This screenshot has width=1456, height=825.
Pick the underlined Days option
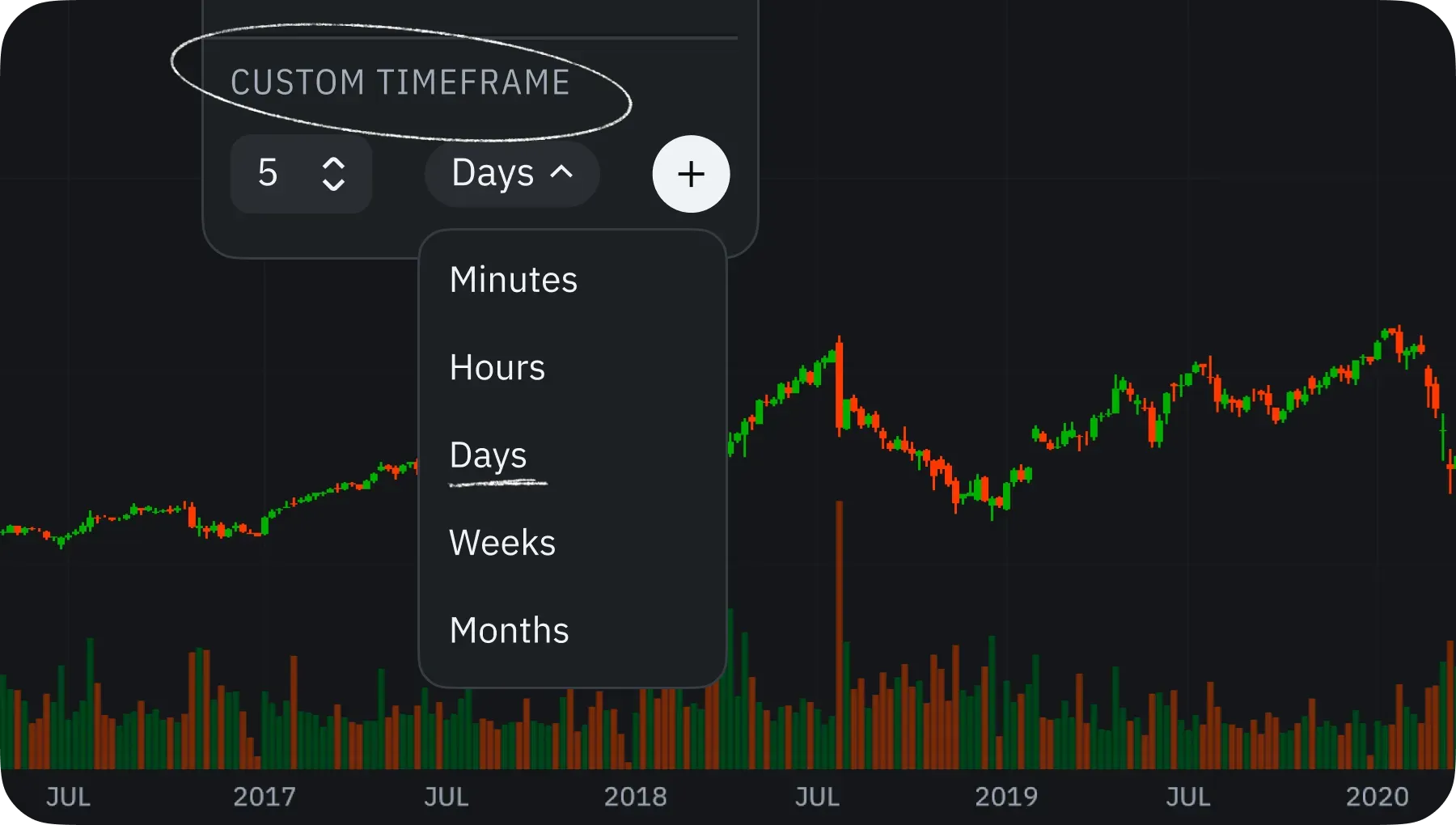tap(489, 455)
